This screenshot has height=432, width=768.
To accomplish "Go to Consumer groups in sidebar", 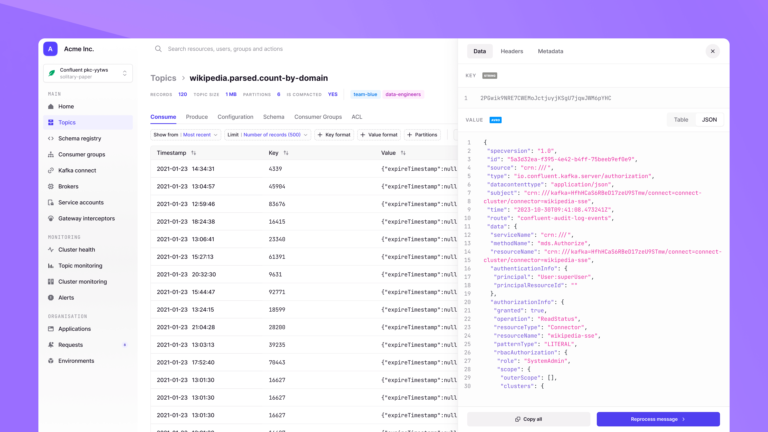I will tap(81, 154).
